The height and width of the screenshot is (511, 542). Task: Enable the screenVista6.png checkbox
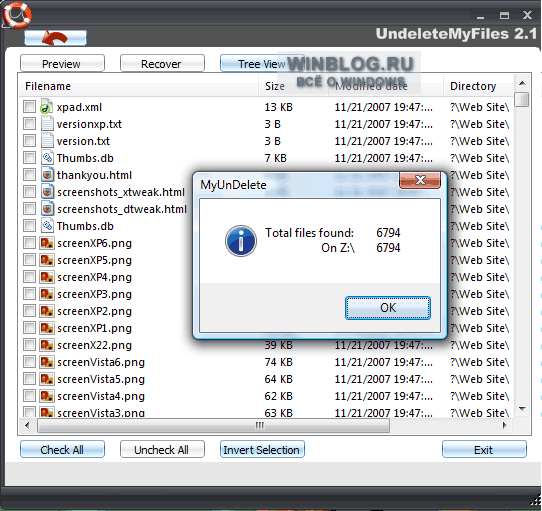pos(29,362)
